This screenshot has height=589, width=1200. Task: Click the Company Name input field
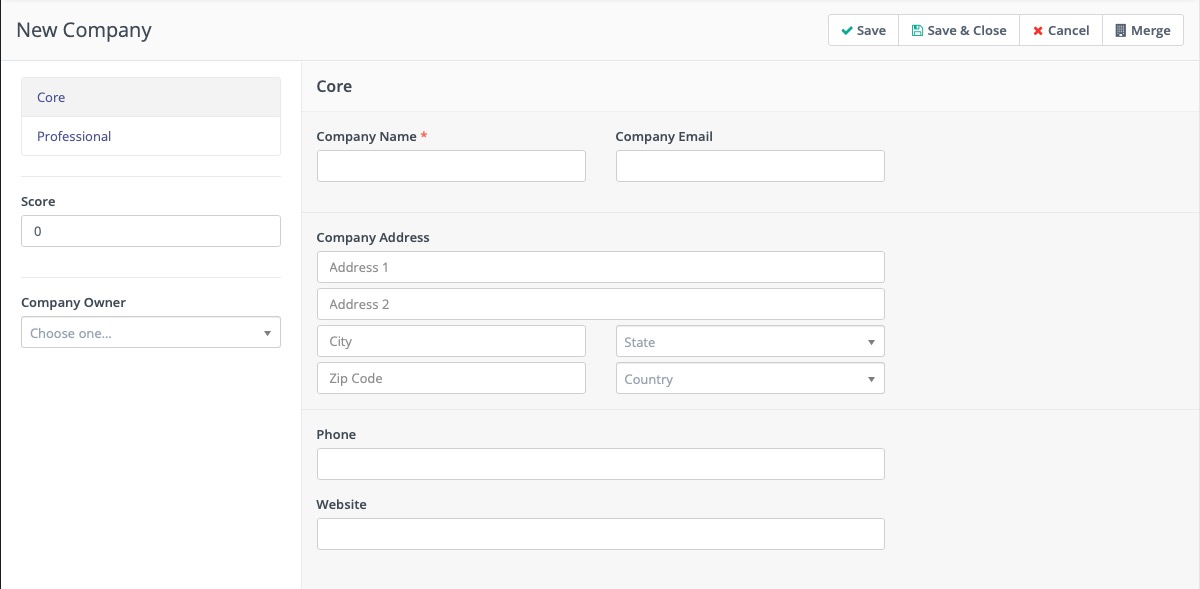click(x=450, y=165)
